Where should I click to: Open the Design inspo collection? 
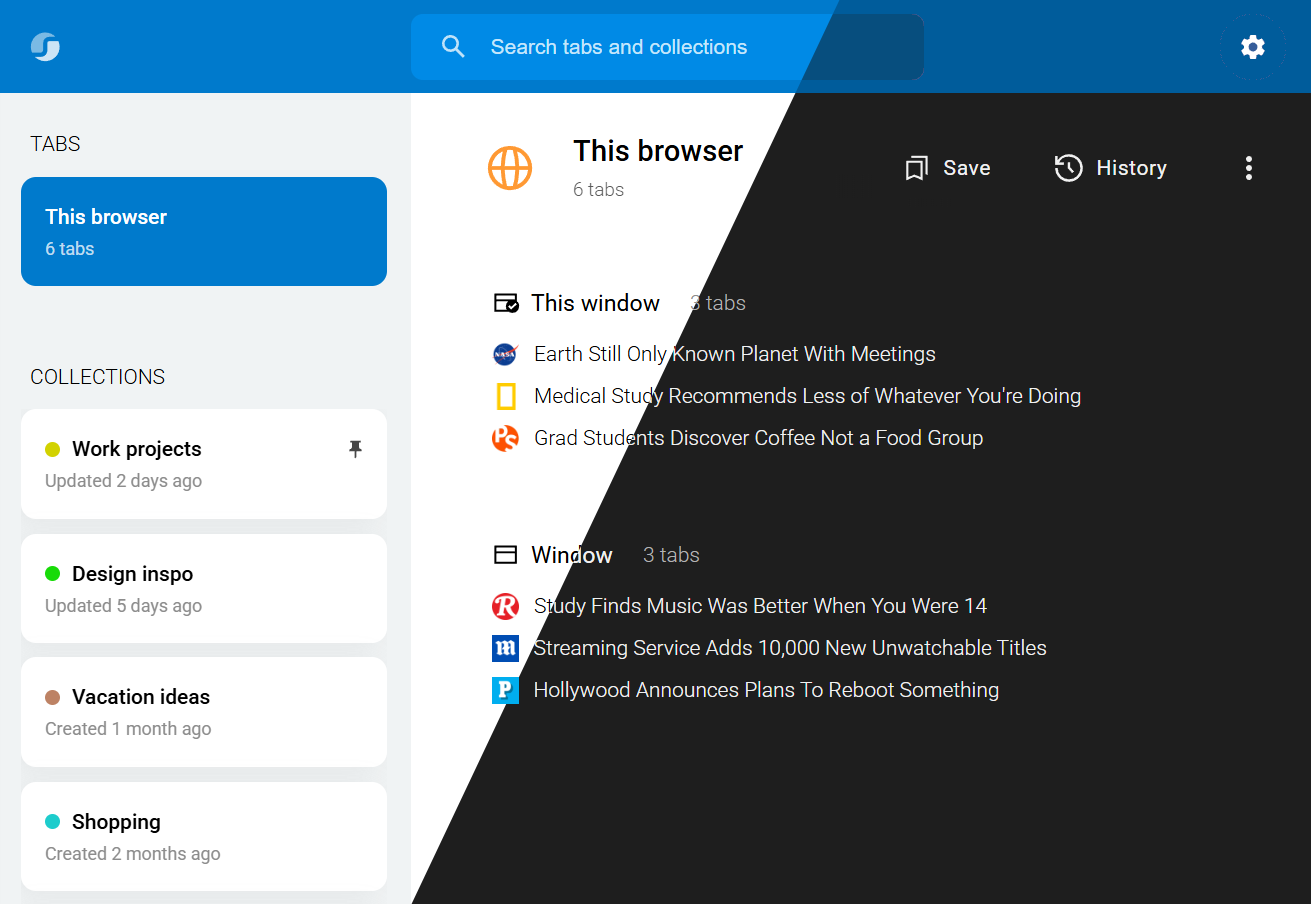(x=204, y=589)
